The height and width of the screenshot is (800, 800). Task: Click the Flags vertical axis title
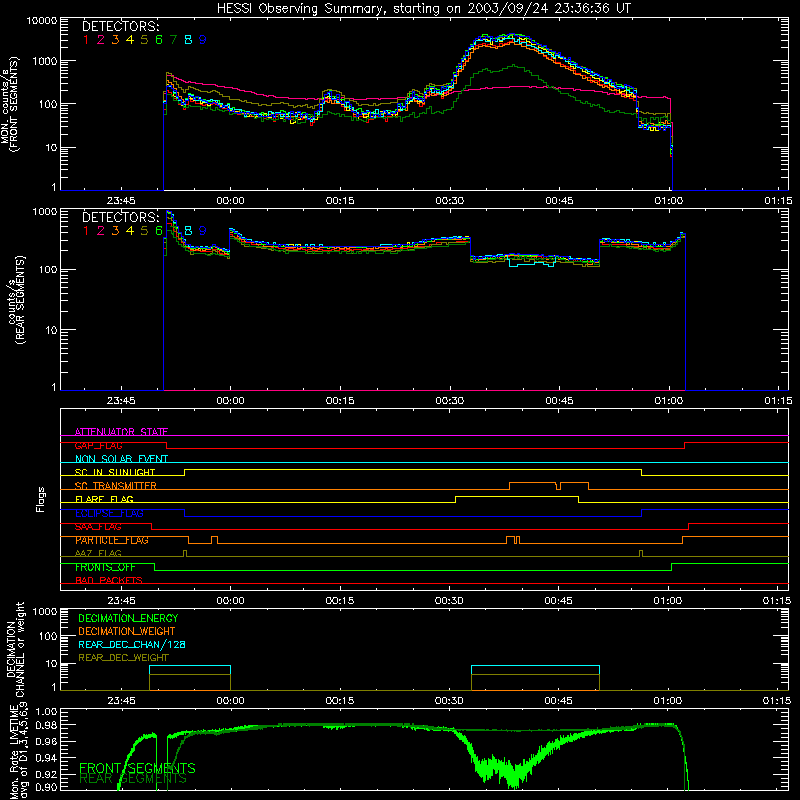tap(41, 499)
